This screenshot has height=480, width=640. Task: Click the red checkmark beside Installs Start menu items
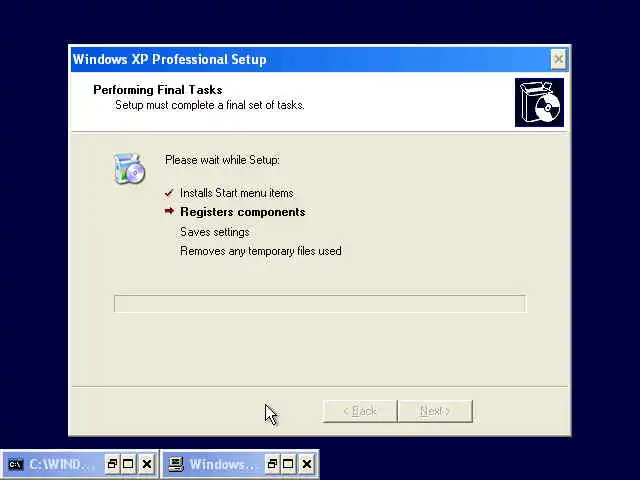click(169, 193)
